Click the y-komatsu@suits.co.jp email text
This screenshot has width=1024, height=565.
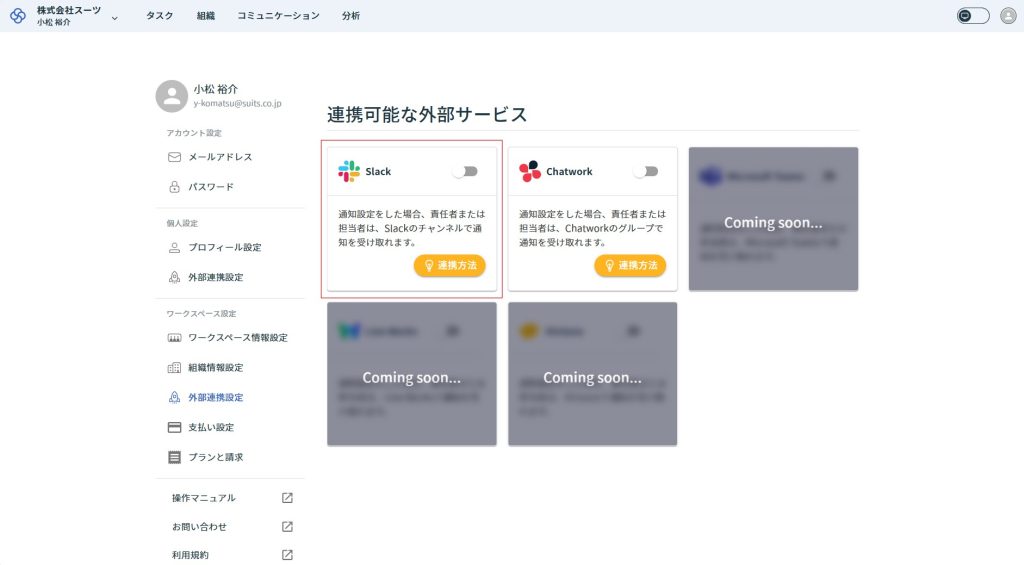237,104
